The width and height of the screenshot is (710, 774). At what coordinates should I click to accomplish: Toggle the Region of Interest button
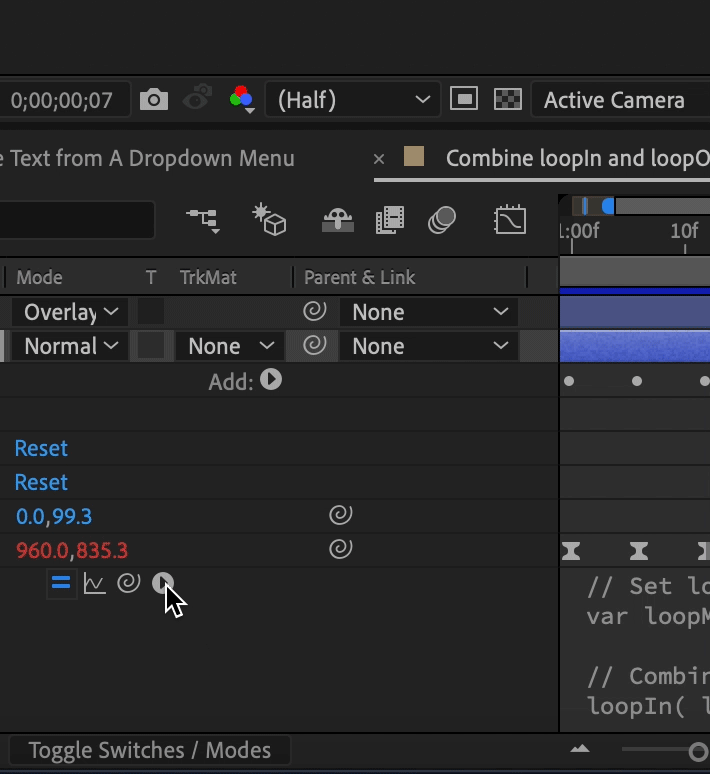(x=464, y=99)
